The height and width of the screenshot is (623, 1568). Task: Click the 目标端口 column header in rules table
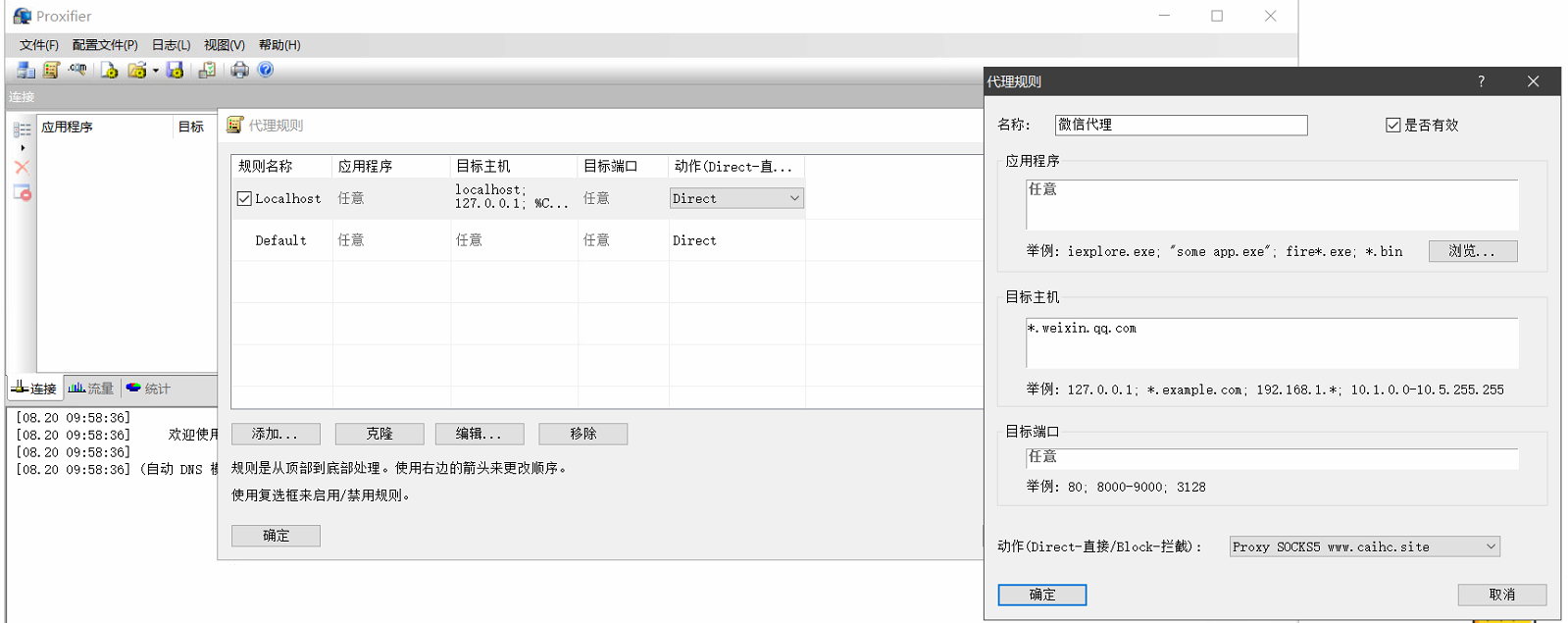pos(623,166)
